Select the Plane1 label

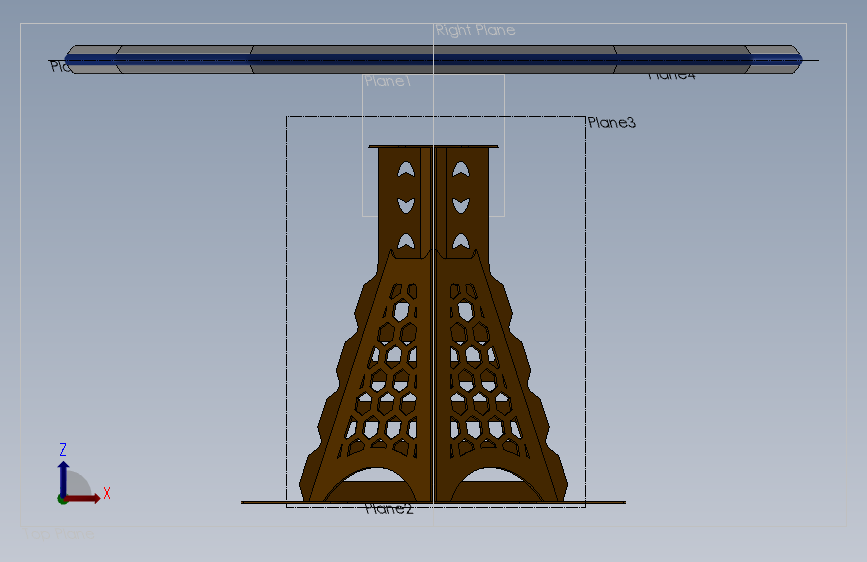click(x=388, y=81)
